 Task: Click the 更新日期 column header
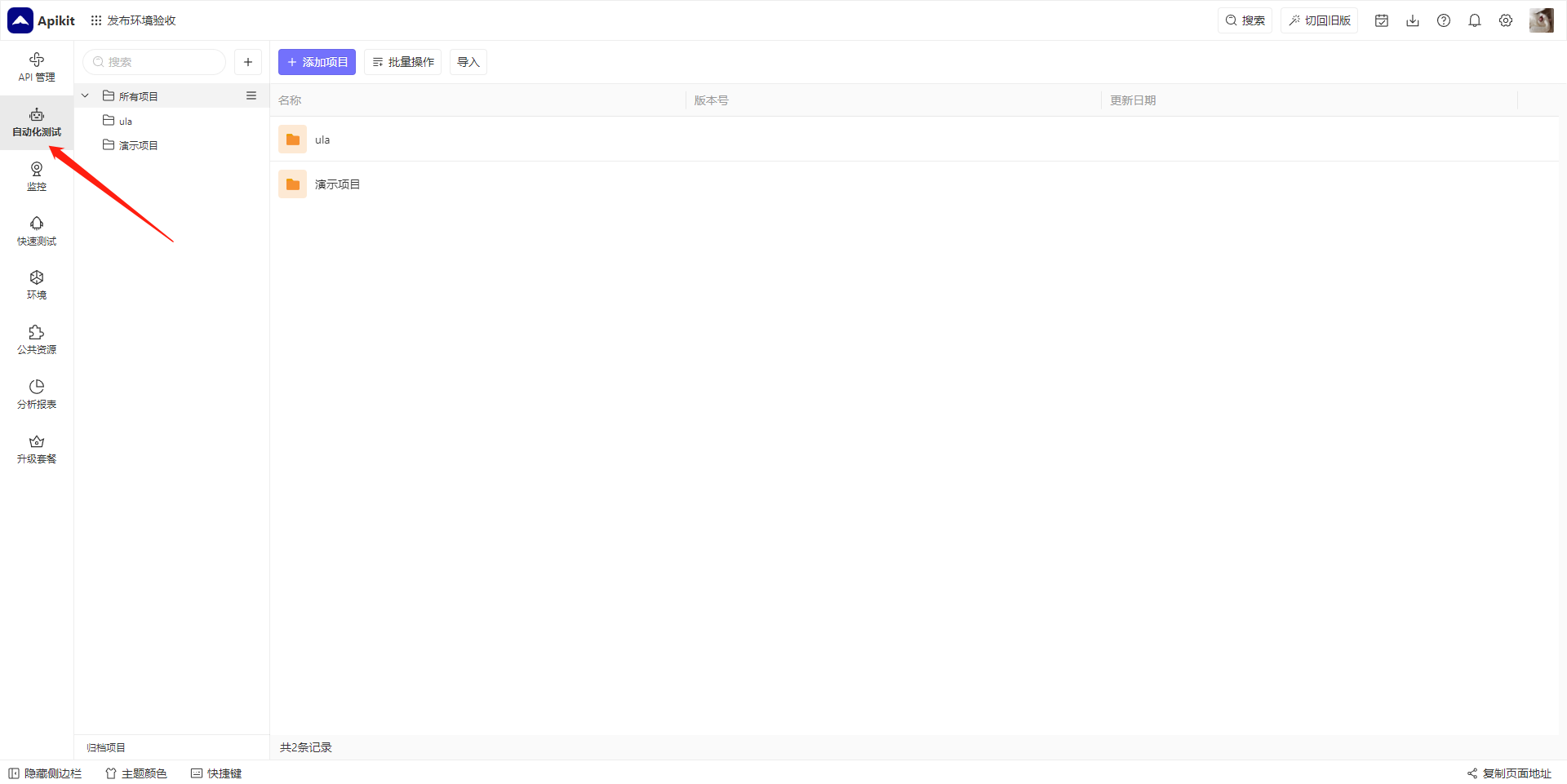[x=1133, y=100]
